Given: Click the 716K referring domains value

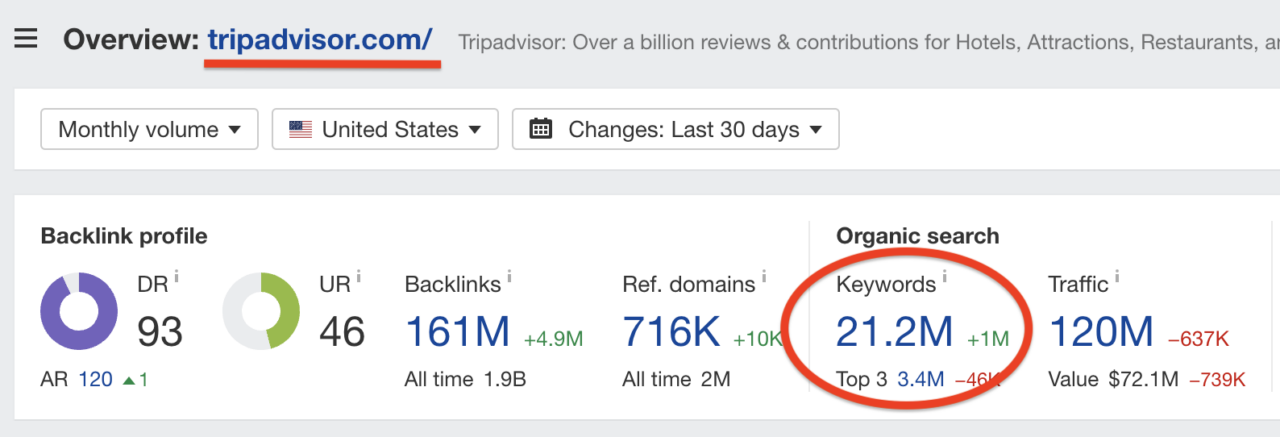Looking at the screenshot, I should [x=672, y=332].
